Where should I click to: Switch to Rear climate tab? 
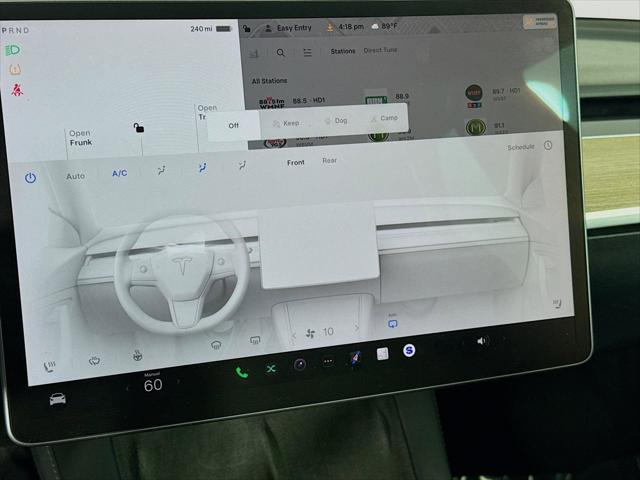329,160
